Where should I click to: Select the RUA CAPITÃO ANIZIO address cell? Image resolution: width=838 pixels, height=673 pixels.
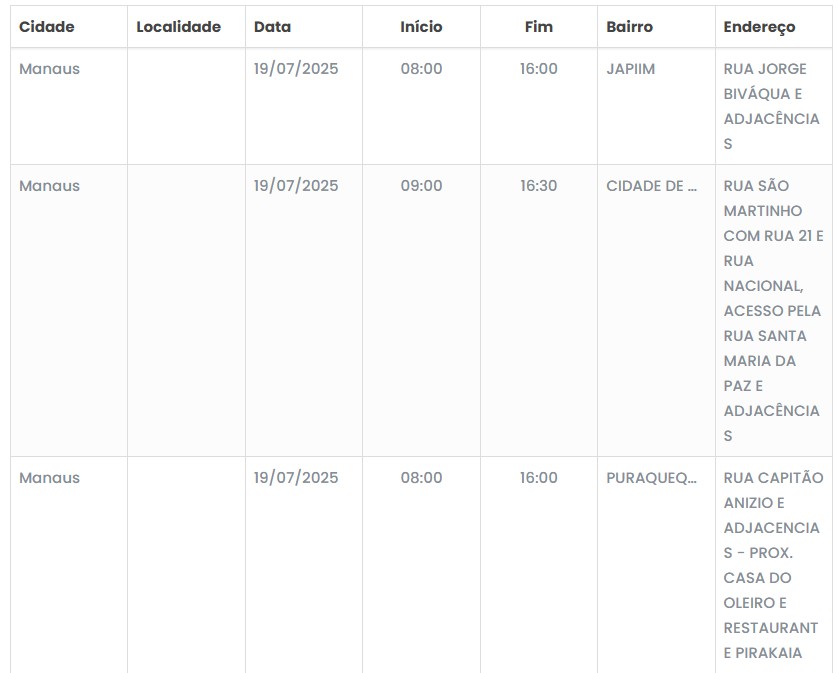click(x=771, y=564)
